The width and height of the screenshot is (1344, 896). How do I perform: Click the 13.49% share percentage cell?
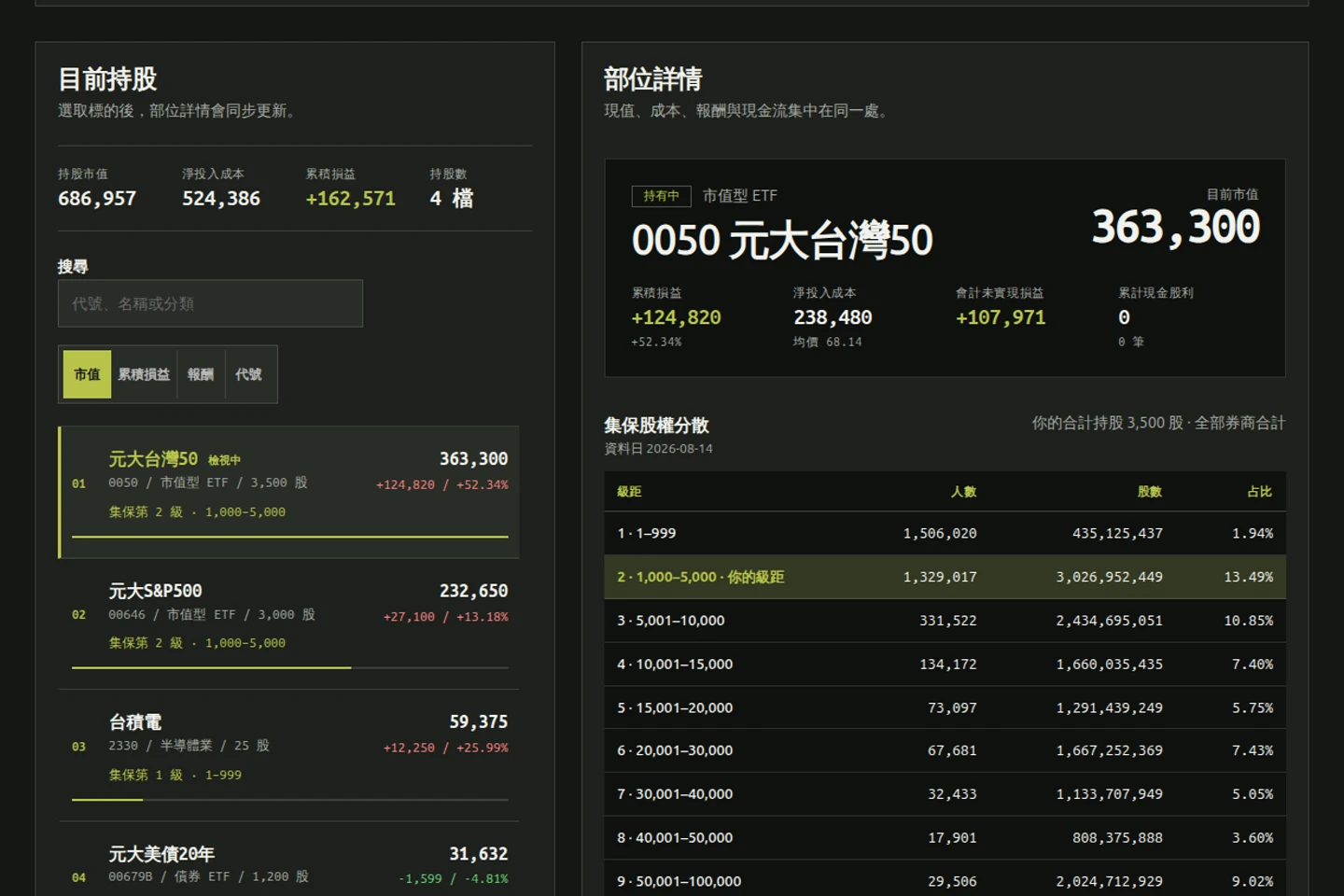pos(1249,577)
